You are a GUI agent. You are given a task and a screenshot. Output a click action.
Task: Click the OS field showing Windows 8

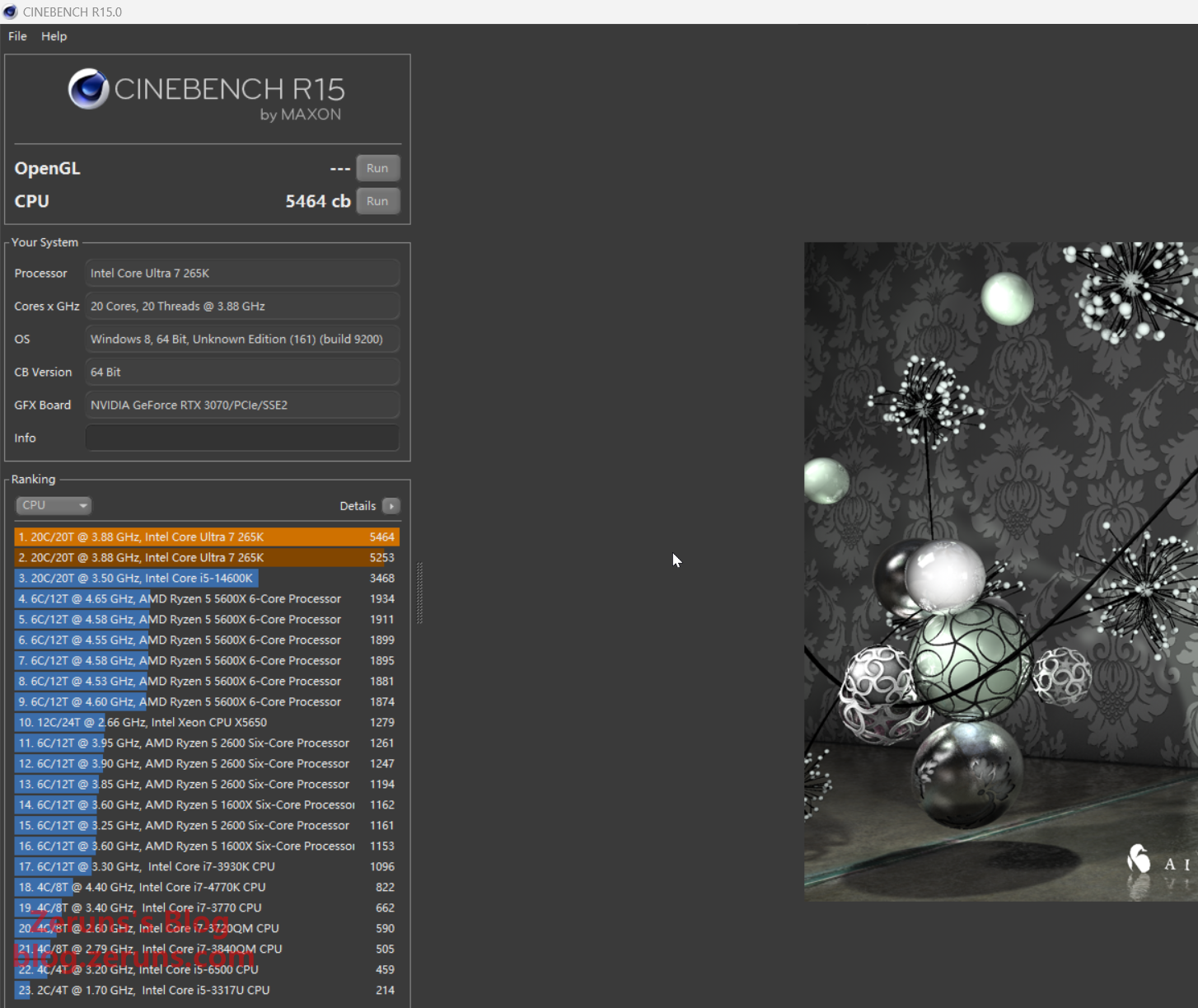pyautogui.click(x=242, y=339)
